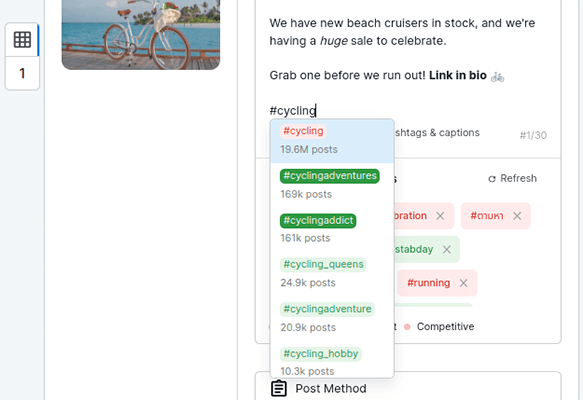
Task: Click the Refresh icon for hashtag suggestions
Action: [492, 179]
